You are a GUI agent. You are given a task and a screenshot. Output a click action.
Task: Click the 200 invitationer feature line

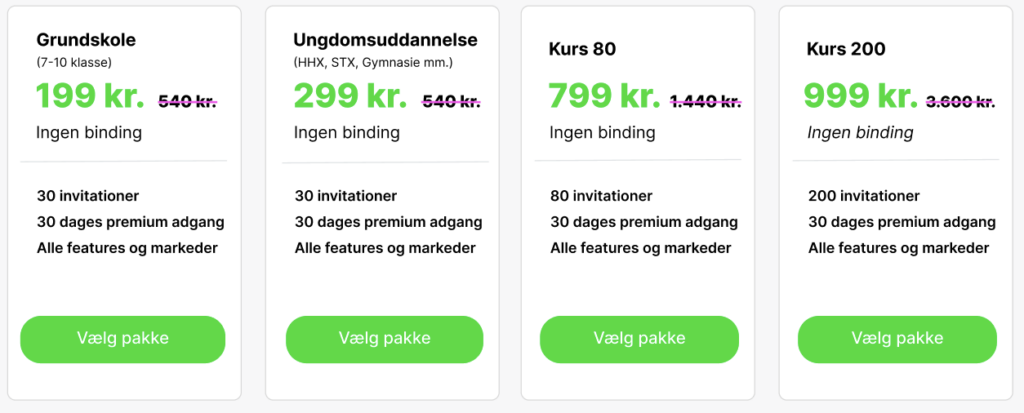pyautogui.click(x=864, y=196)
